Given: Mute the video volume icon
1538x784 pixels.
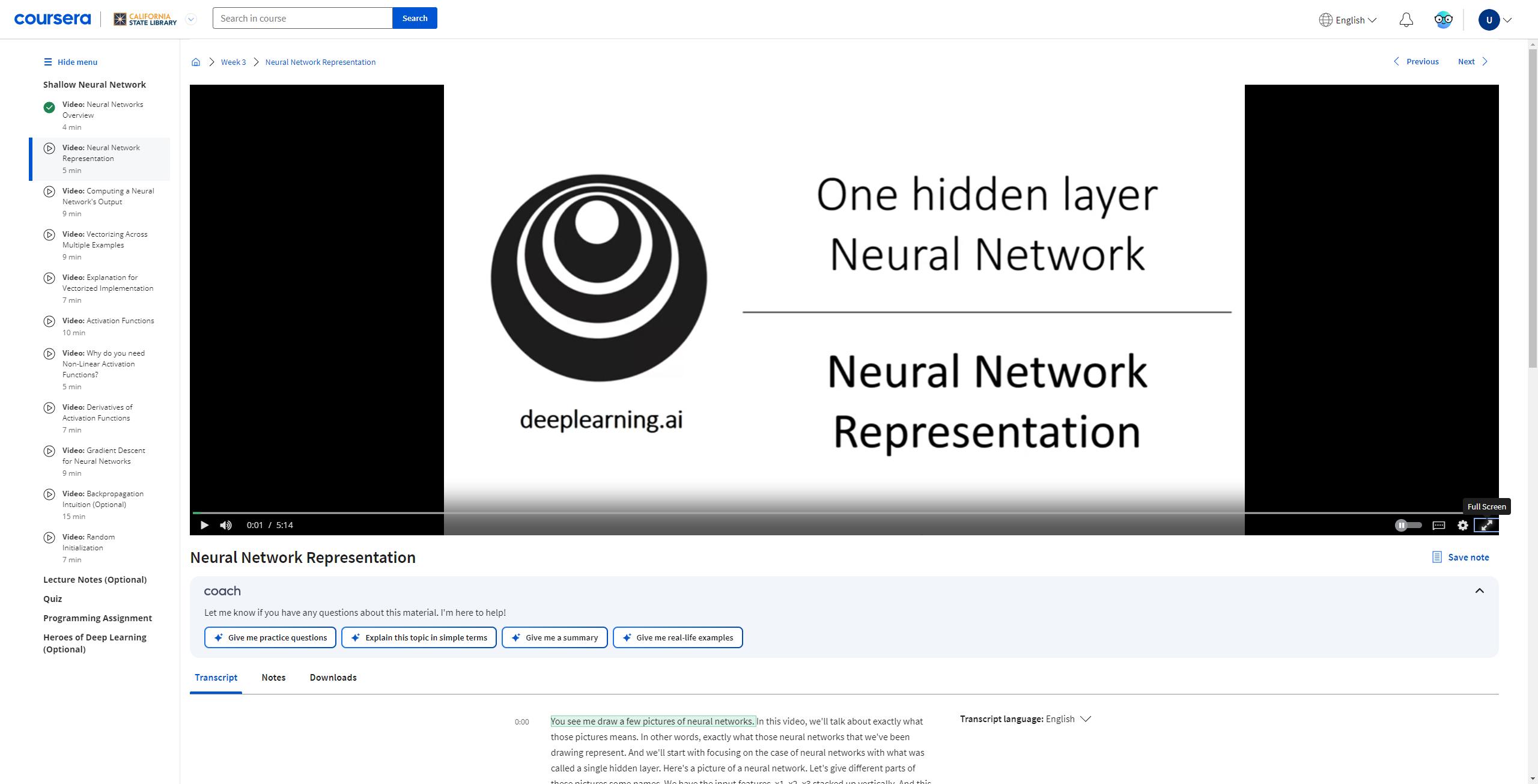Looking at the screenshot, I should click(x=225, y=525).
